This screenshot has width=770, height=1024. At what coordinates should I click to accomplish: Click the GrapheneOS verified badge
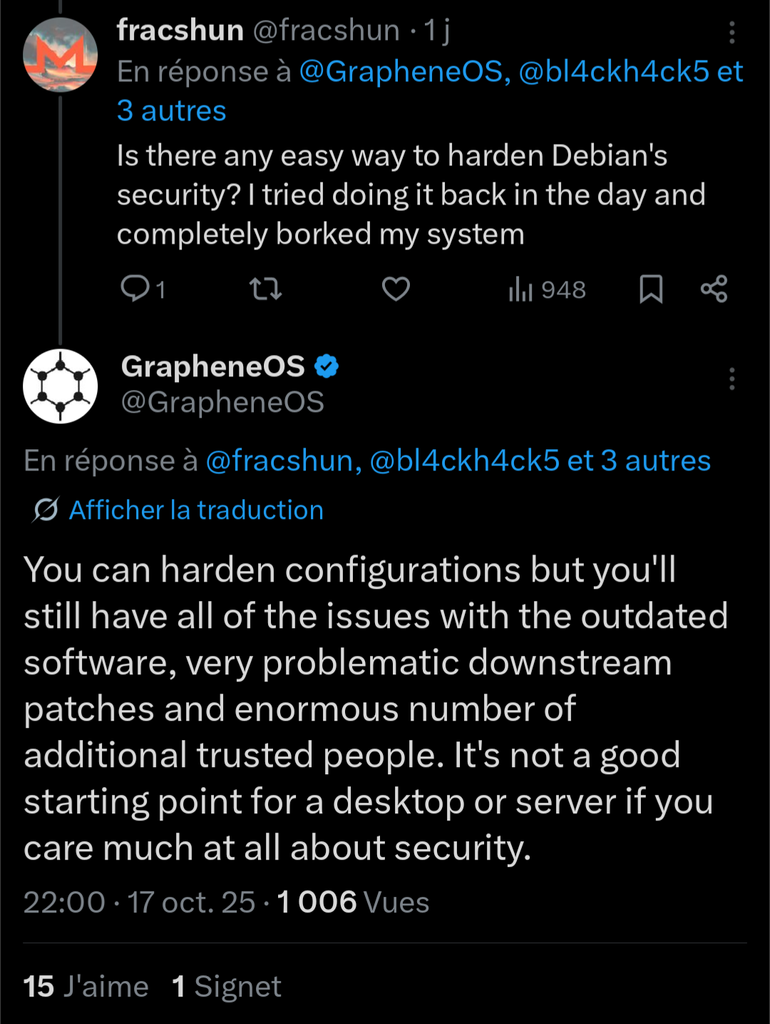[x=327, y=367]
